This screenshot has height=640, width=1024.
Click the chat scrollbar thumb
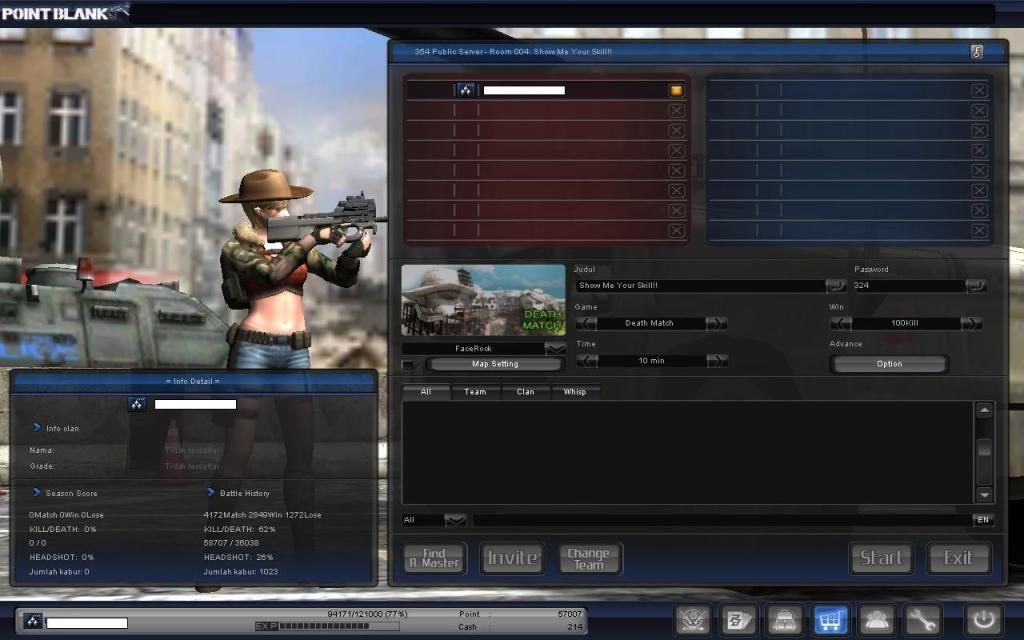[984, 449]
